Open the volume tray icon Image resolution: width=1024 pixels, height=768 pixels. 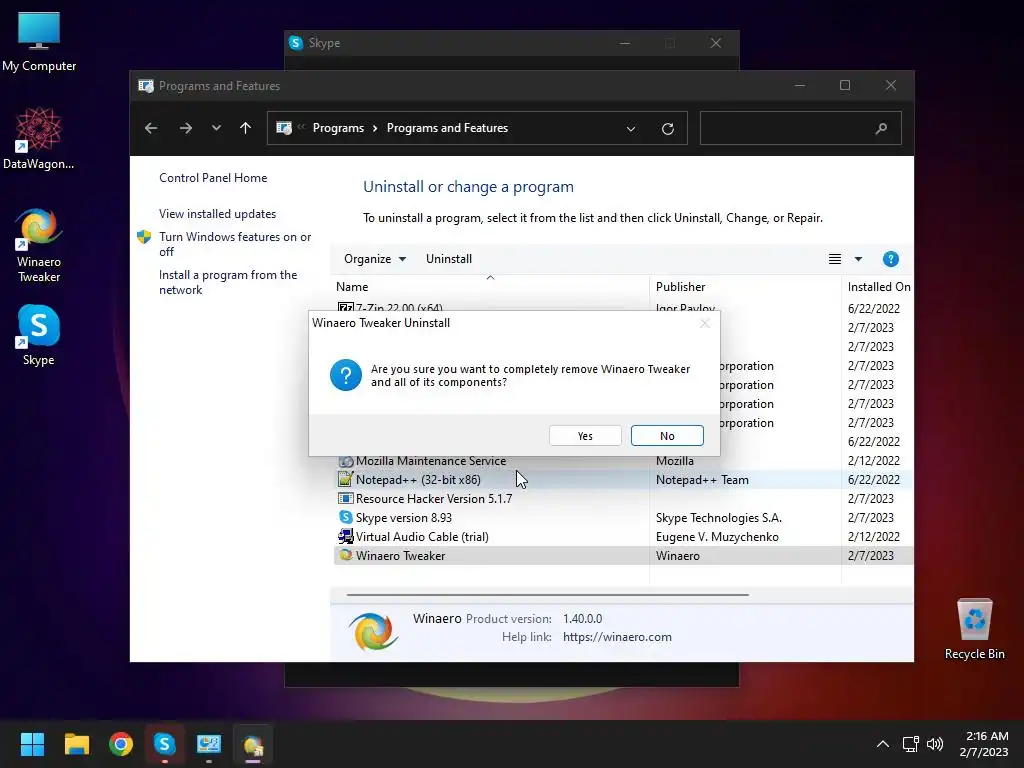(935, 744)
